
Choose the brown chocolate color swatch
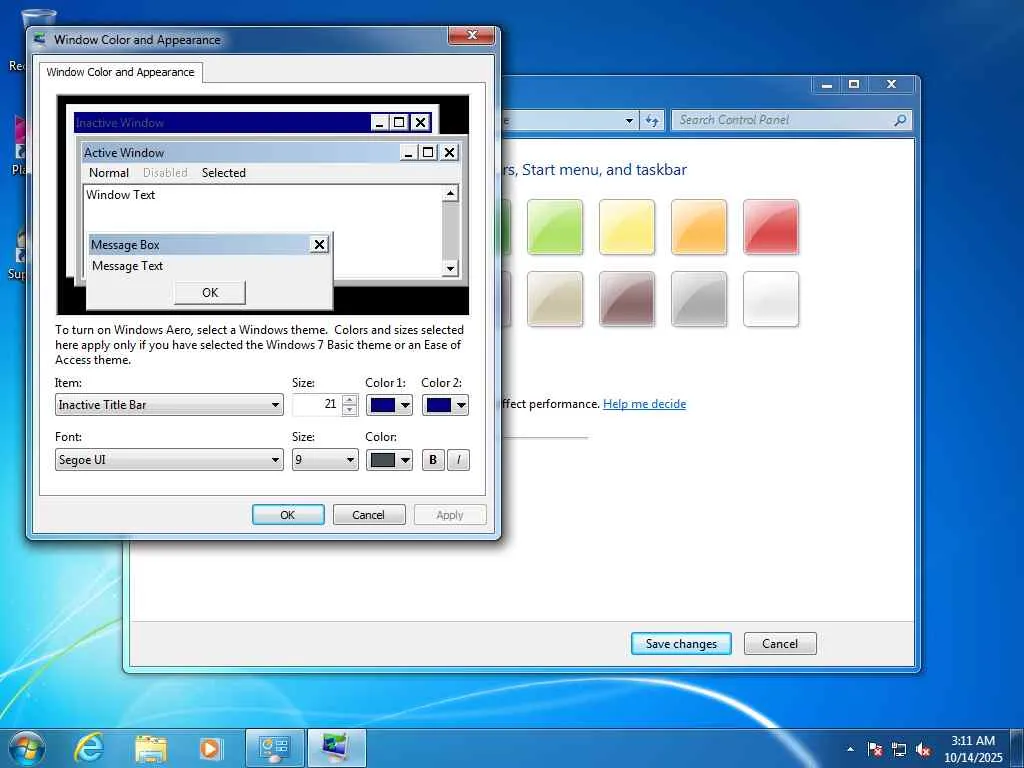[x=626, y=298]
